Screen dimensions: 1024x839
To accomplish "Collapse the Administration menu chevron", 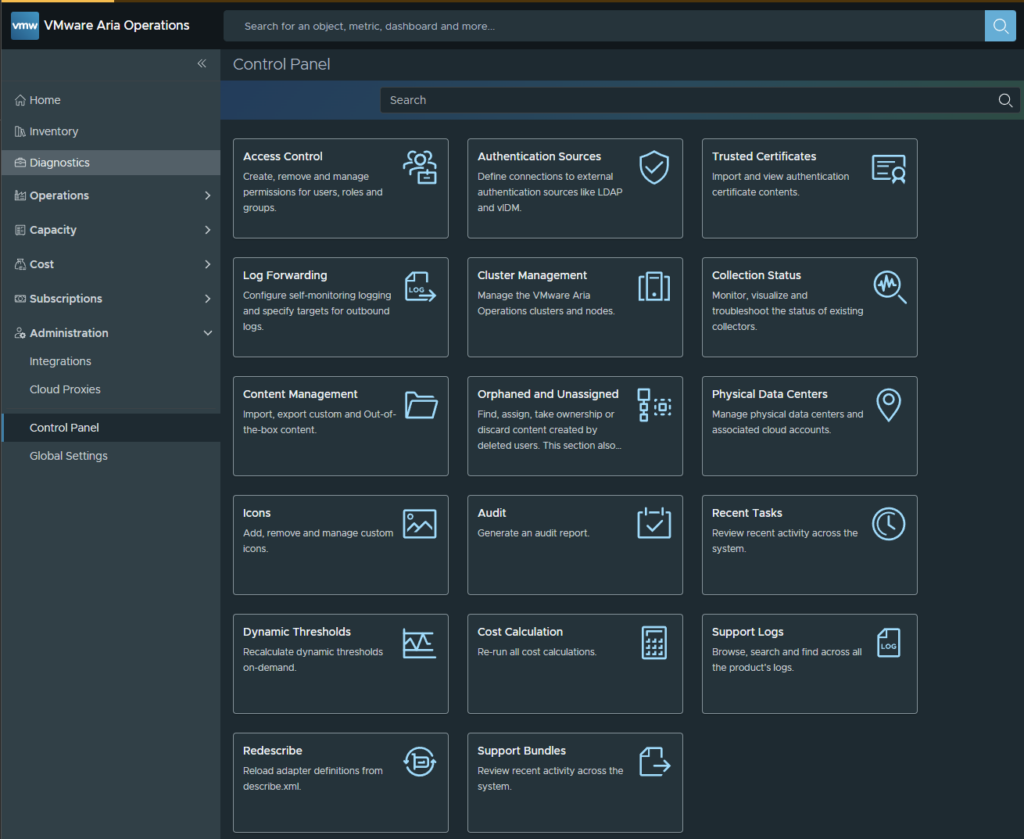I will [x=208, y=333].
